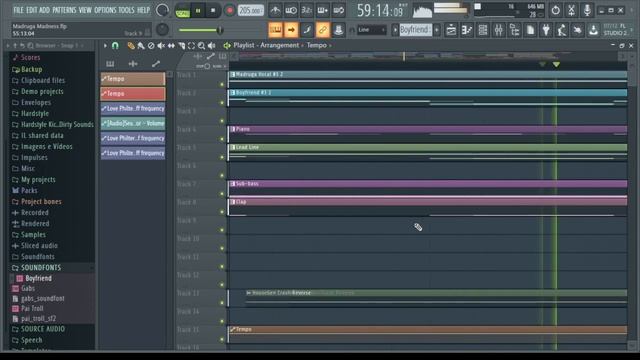Mute Track 1 with its green LED
This screenshot has height=360, width=640.
coord(222,84)
